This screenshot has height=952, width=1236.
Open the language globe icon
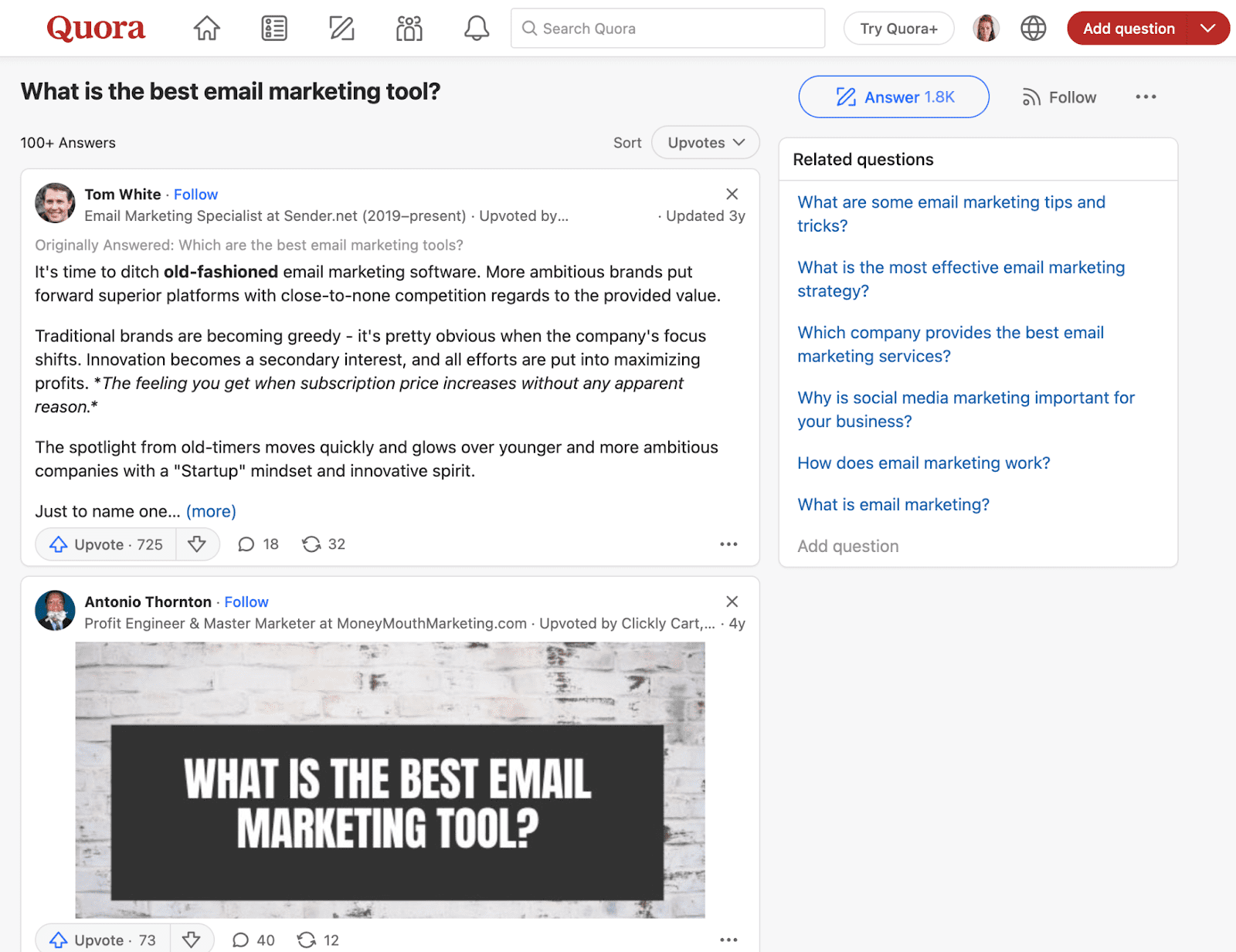(1033, 29)
